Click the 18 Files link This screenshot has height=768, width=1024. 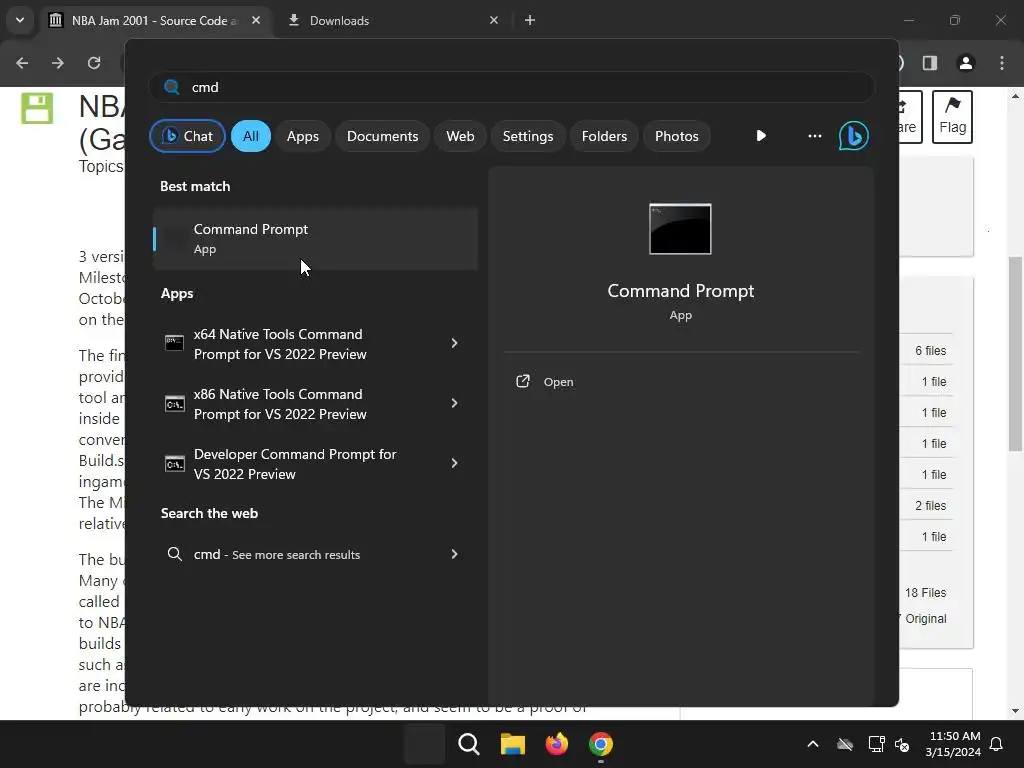(x=925, y=593)
